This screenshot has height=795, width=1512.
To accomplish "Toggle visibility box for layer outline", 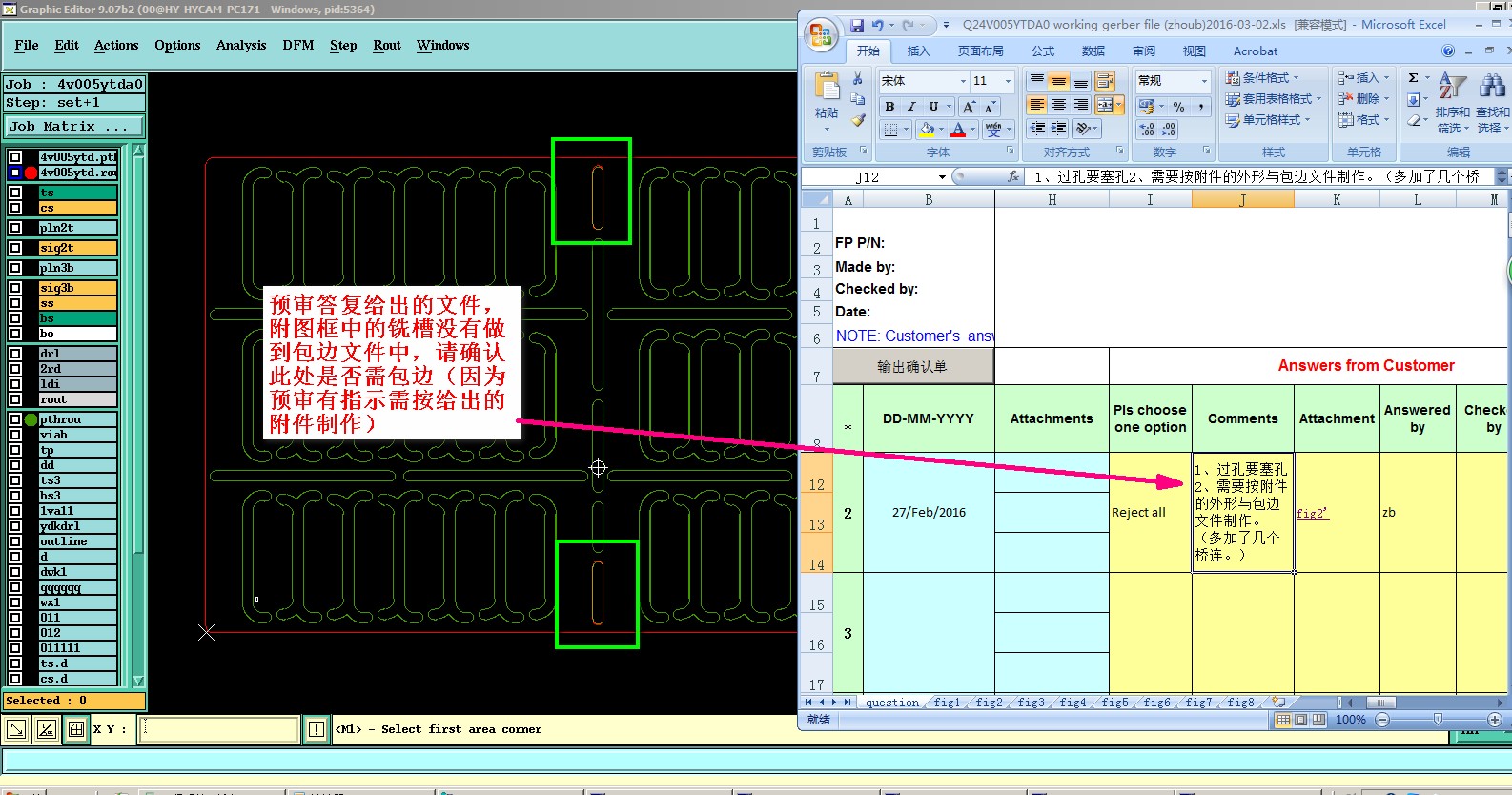I will point(15,541).
